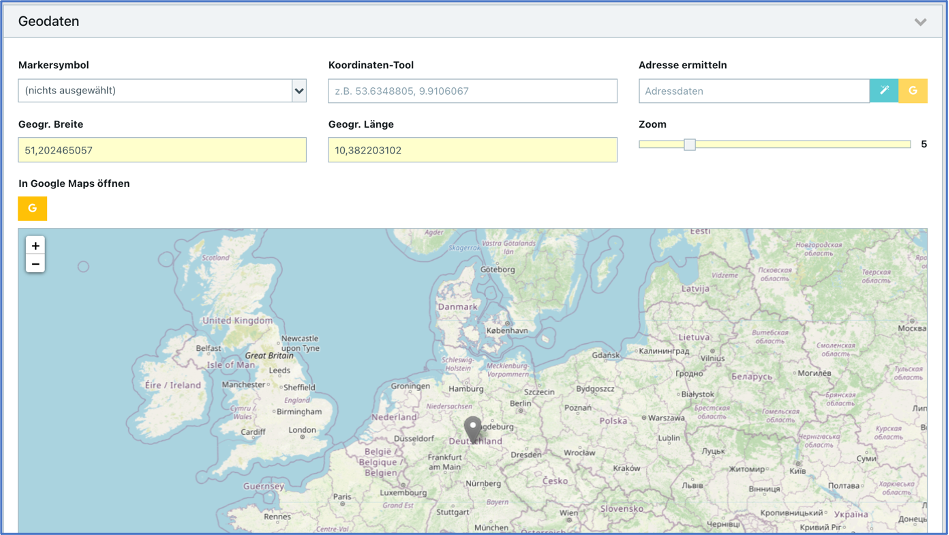
Task: Click the Zoom value 5
Action: point(924,144)
